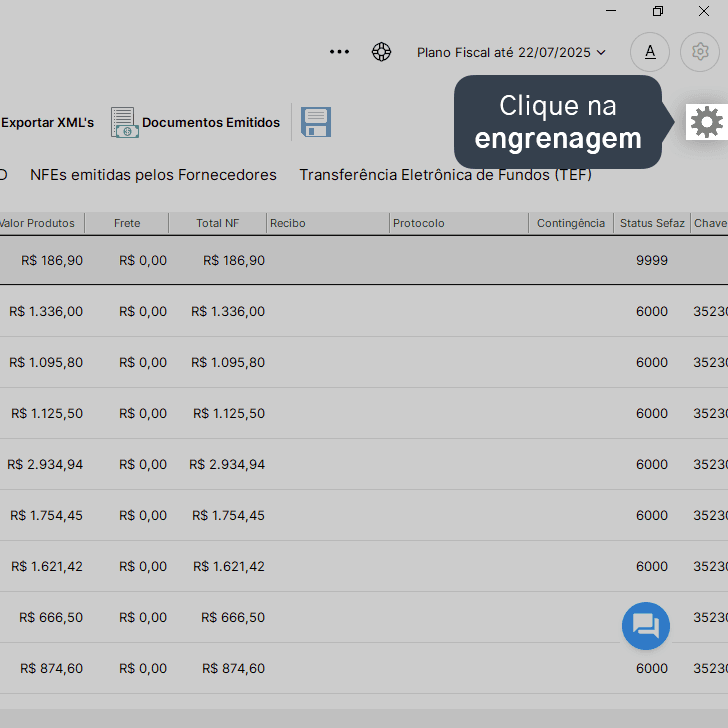Click the Contingência column header
The height and width of the screenshot is (728, 728).
coord(571,223)
